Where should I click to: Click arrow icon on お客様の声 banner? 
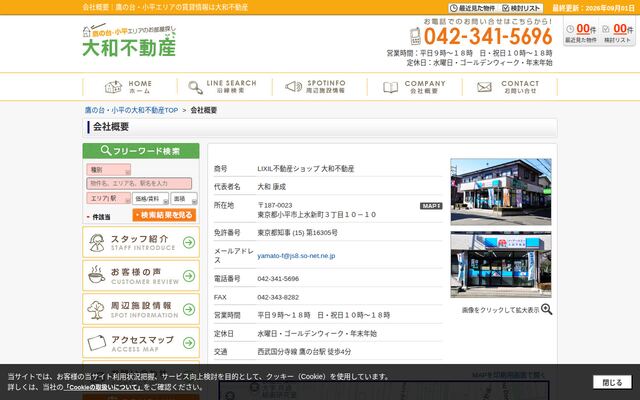coord(189,276)
